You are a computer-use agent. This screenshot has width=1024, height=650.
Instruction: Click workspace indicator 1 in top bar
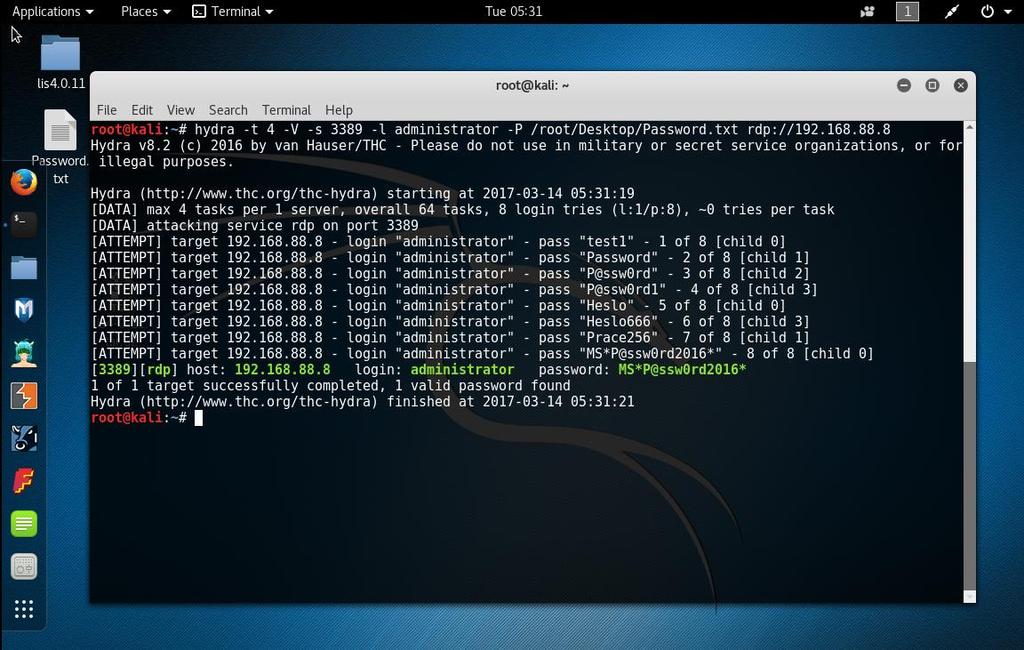coord(907,11)
